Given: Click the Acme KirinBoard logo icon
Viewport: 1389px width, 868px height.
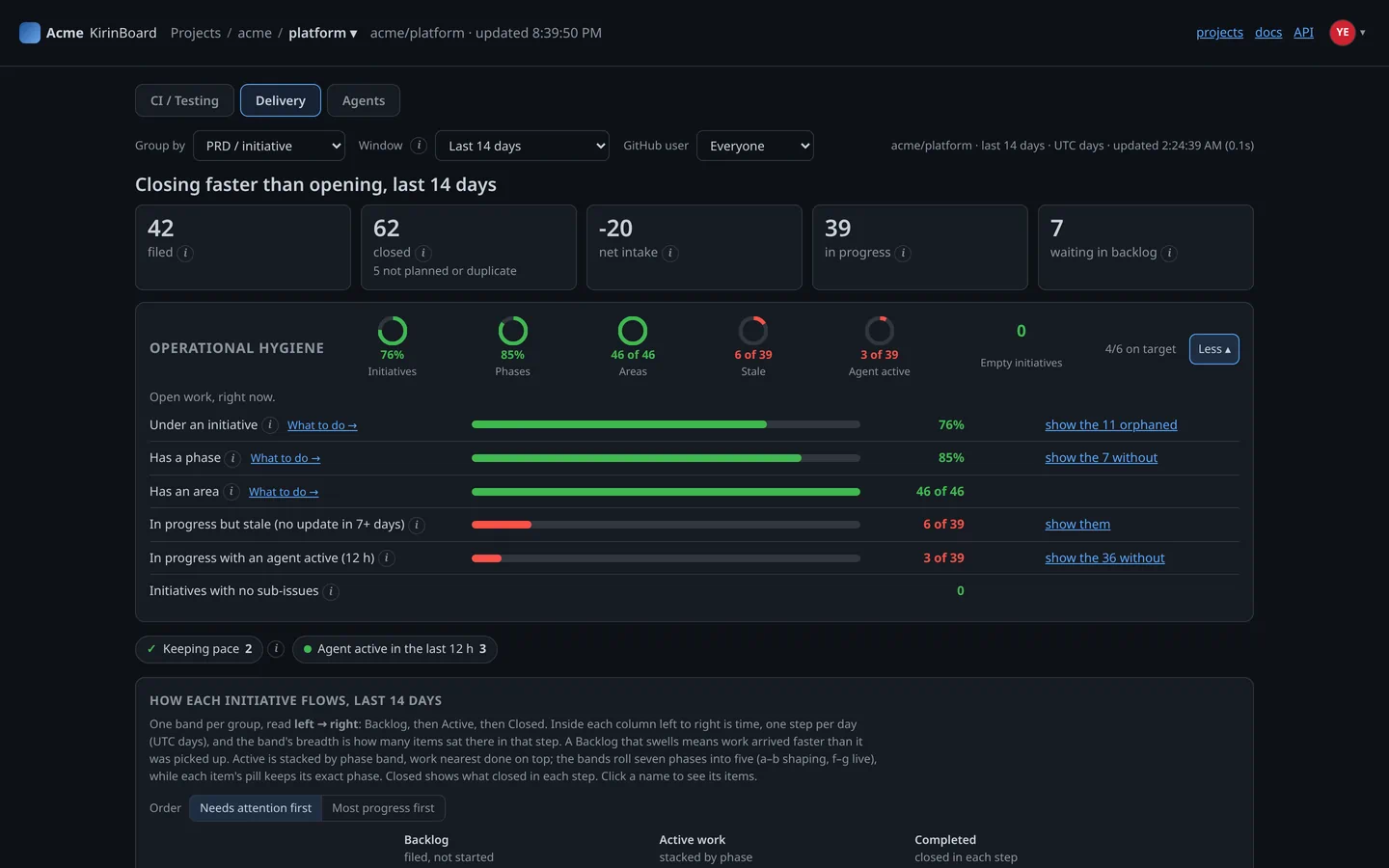Looking at the screenshot, I should pos(30,33).
